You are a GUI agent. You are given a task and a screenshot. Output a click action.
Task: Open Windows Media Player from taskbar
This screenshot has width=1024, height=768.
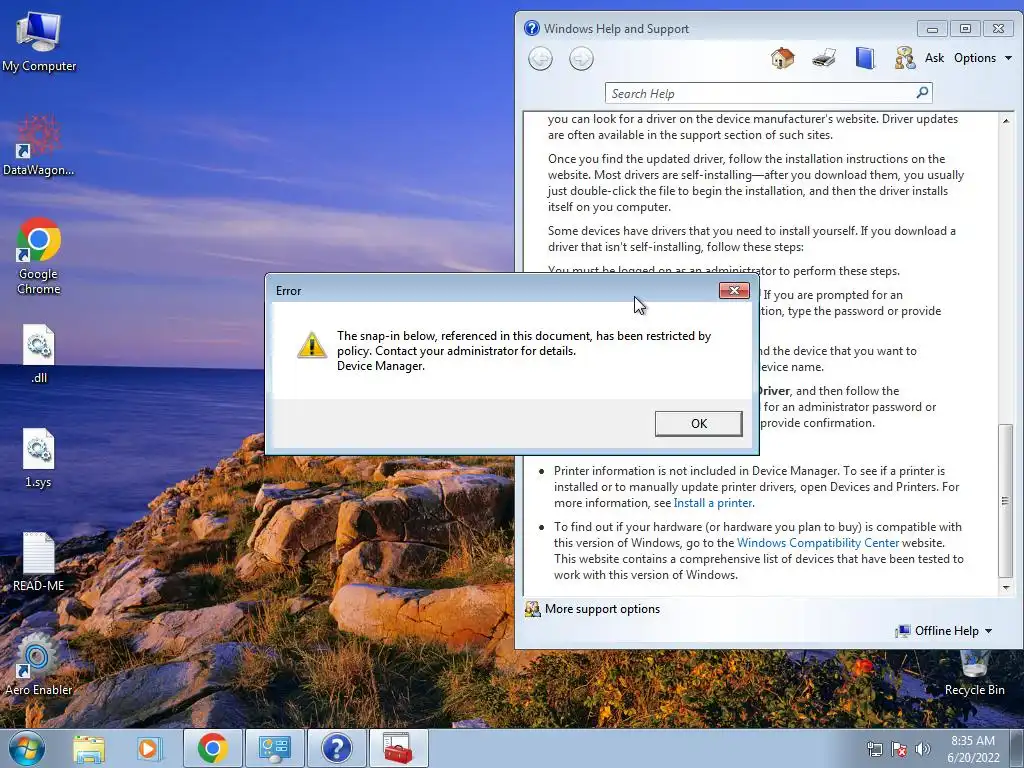149,748
